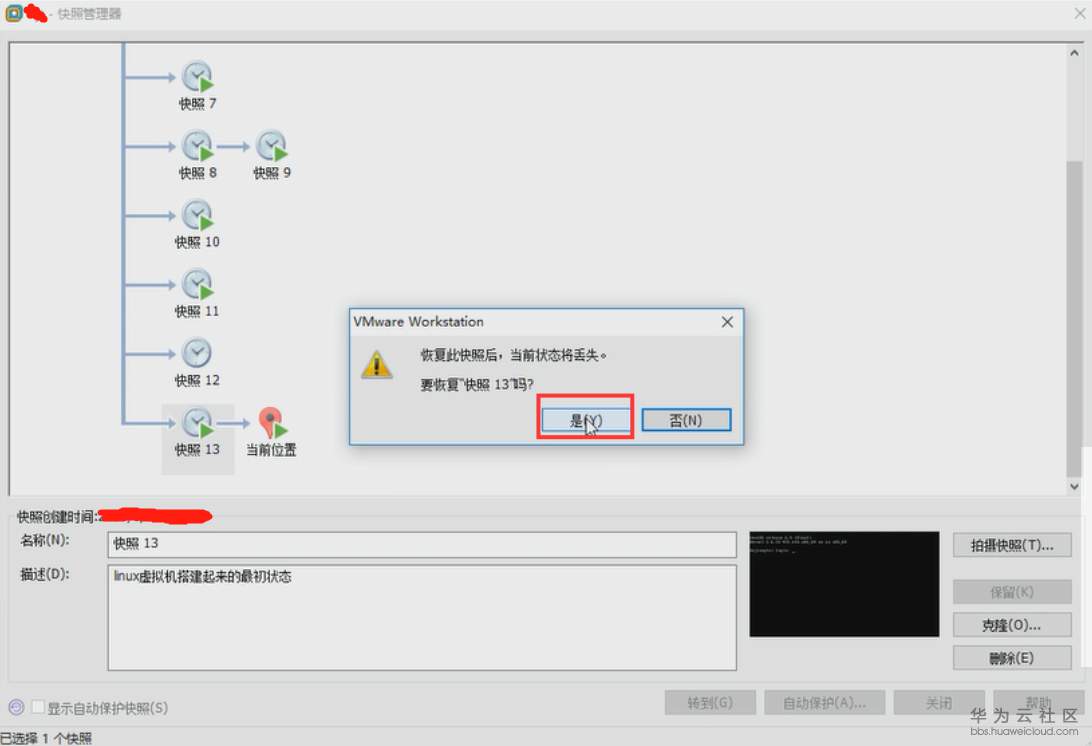Select the 快照 7 snapshot icon

point(198,77)
